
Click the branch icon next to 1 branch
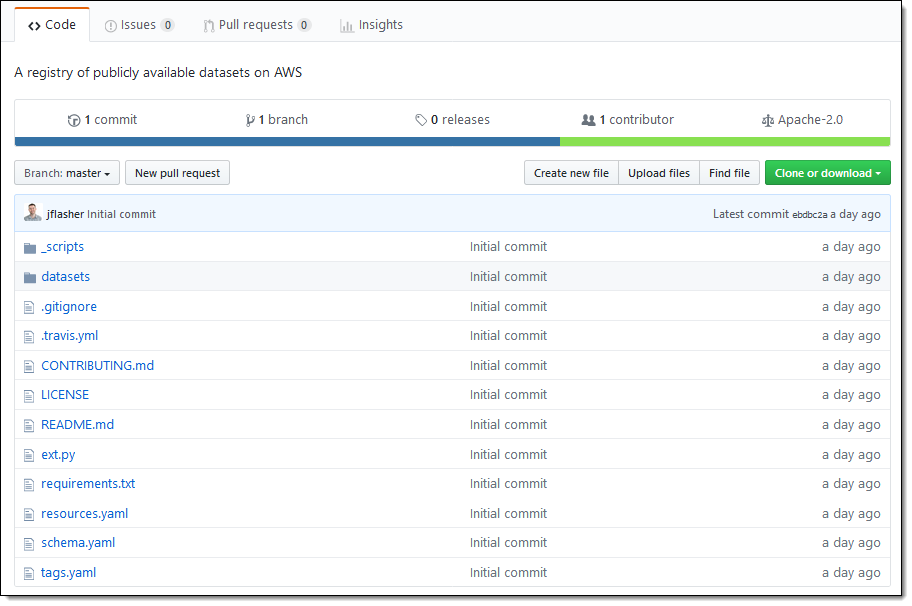pos(250,120)
